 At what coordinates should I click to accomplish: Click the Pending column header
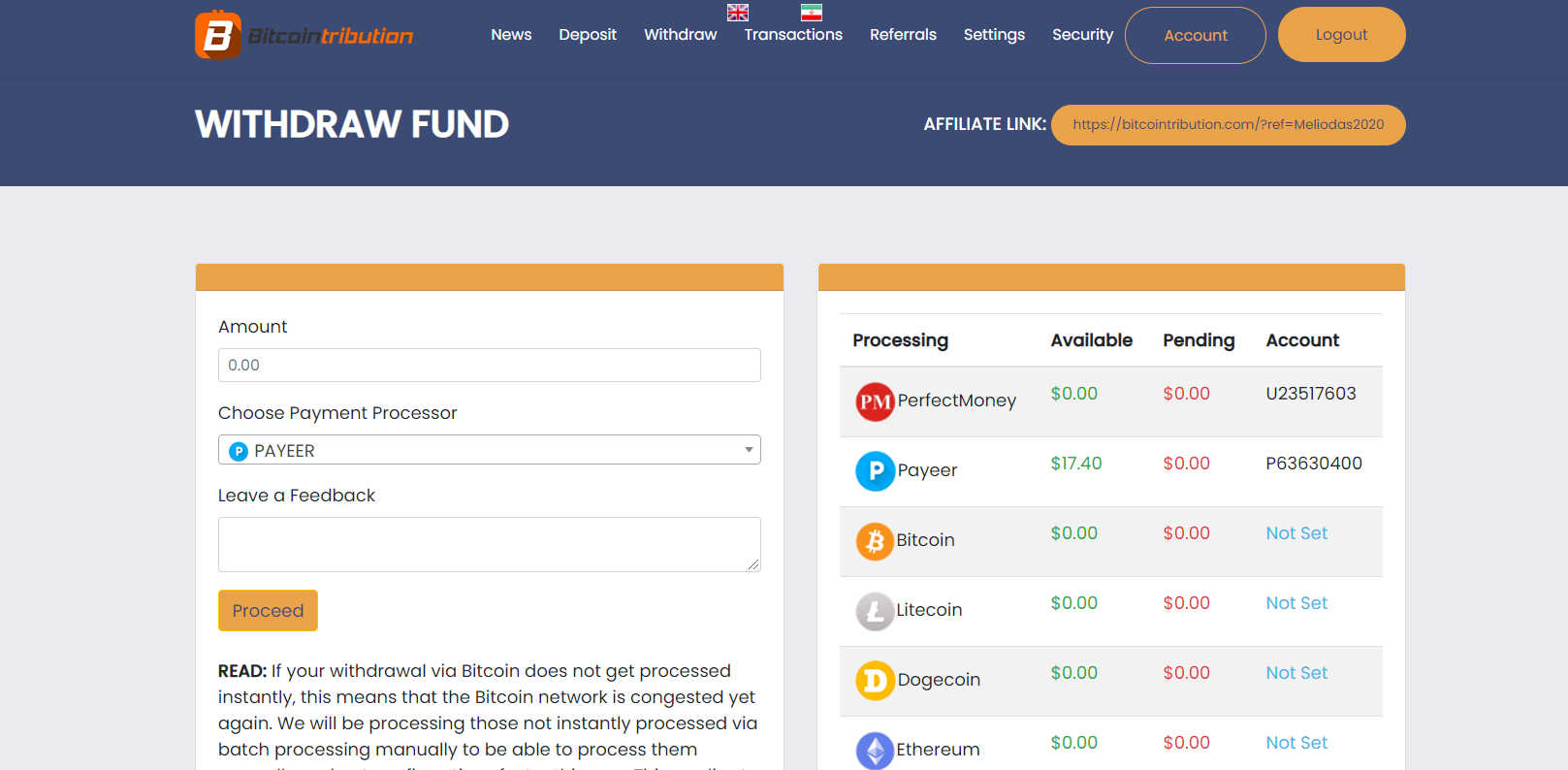[x=1199, y=340]
